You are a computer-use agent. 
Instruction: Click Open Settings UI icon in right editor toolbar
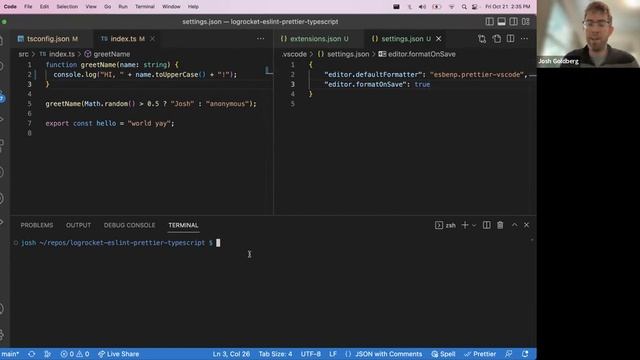click(496, 39)
